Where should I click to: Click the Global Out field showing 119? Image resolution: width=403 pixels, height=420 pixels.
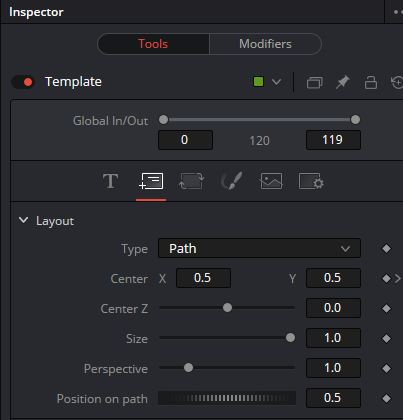click(x=333, y=140)
